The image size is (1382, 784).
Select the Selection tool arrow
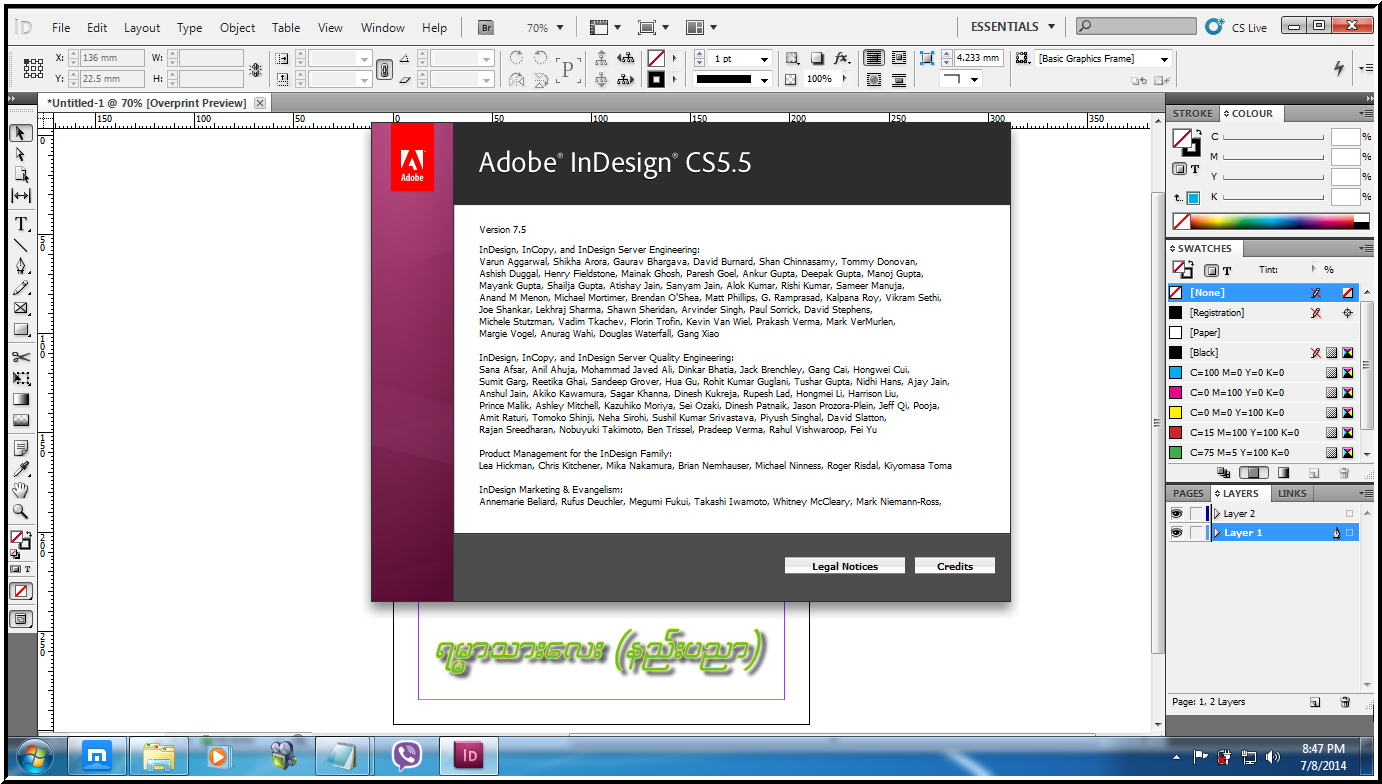(21, 133)
